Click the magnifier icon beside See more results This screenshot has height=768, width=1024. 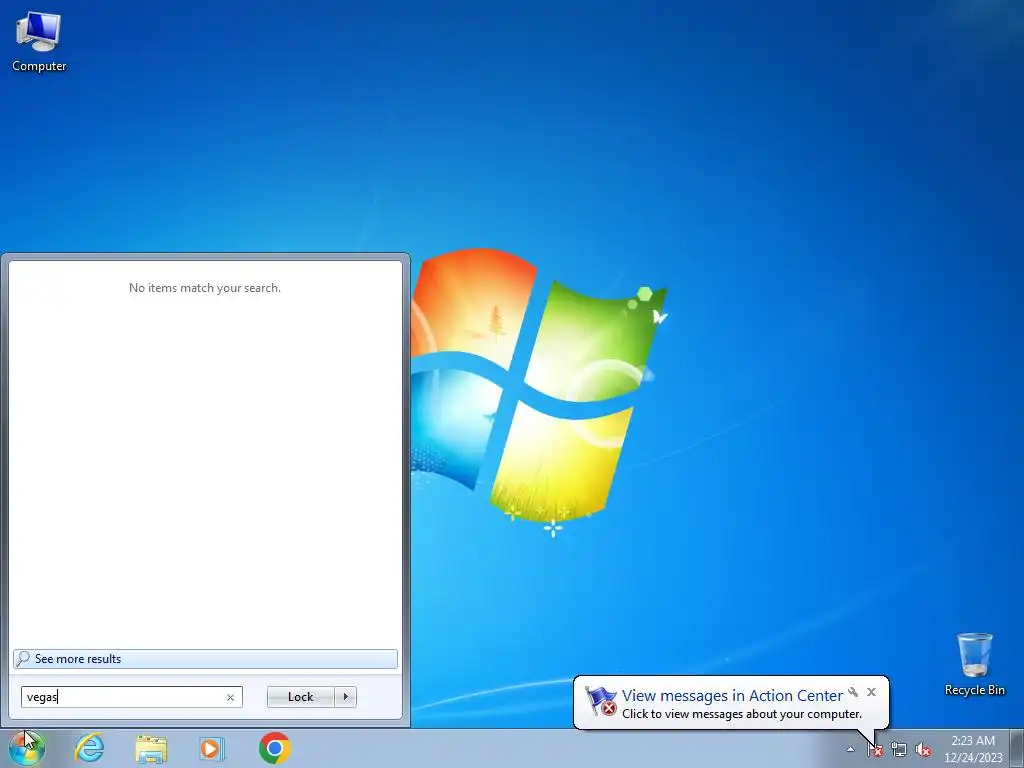[x=23, y=659]
